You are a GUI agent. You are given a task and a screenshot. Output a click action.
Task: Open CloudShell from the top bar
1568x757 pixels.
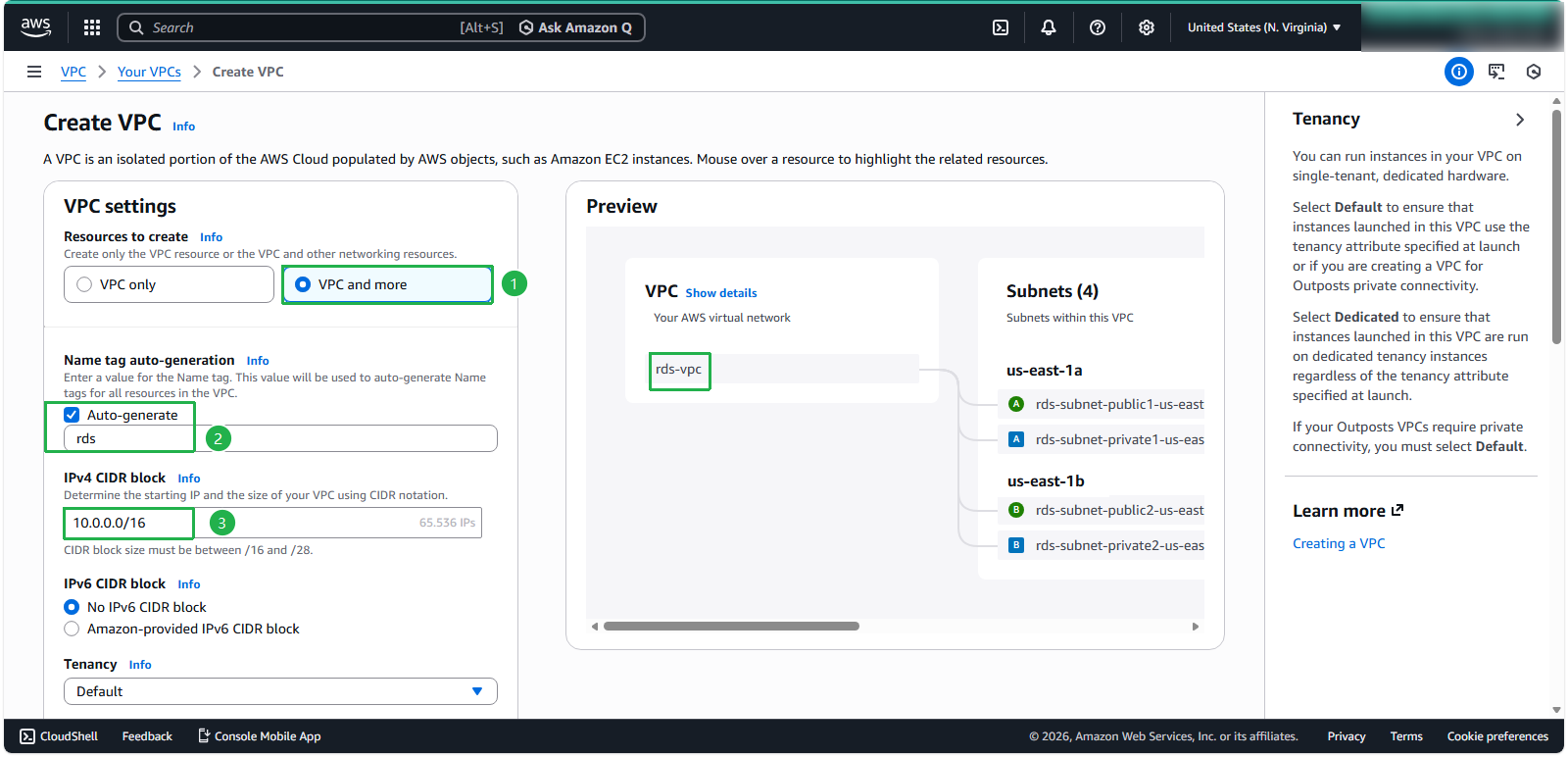point(1001,27)
